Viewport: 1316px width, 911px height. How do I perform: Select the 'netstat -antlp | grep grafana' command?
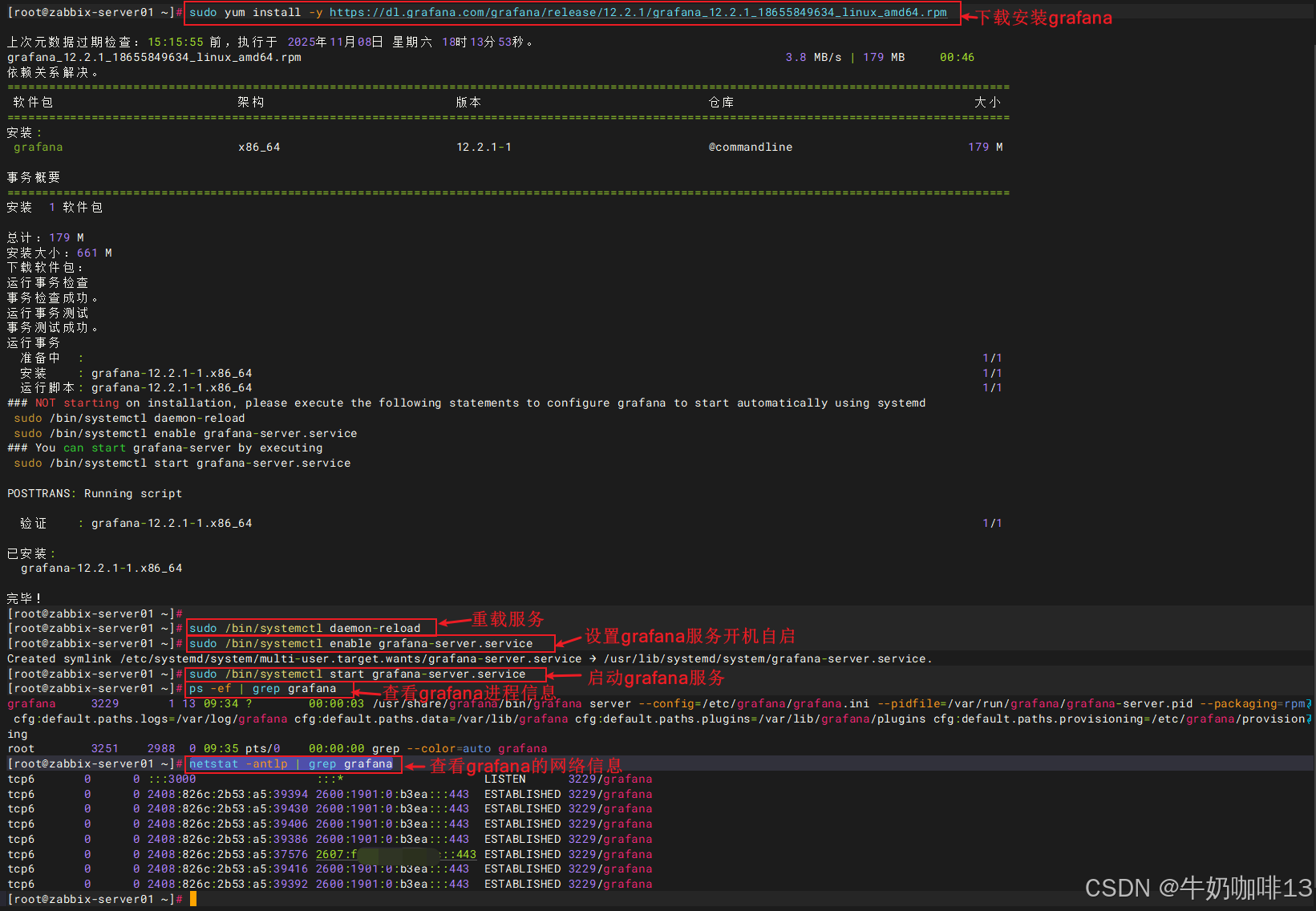click(x=291, y=763)
